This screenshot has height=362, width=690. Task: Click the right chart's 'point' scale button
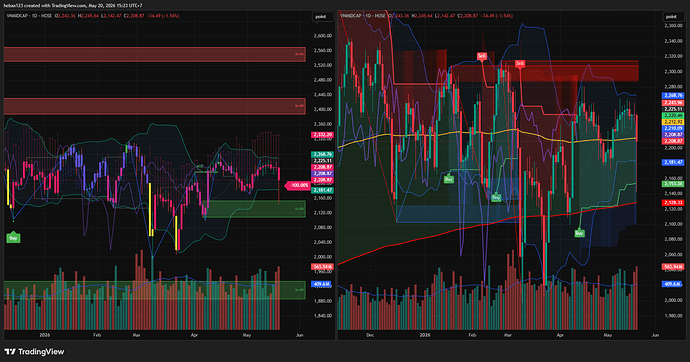(672, 17)
